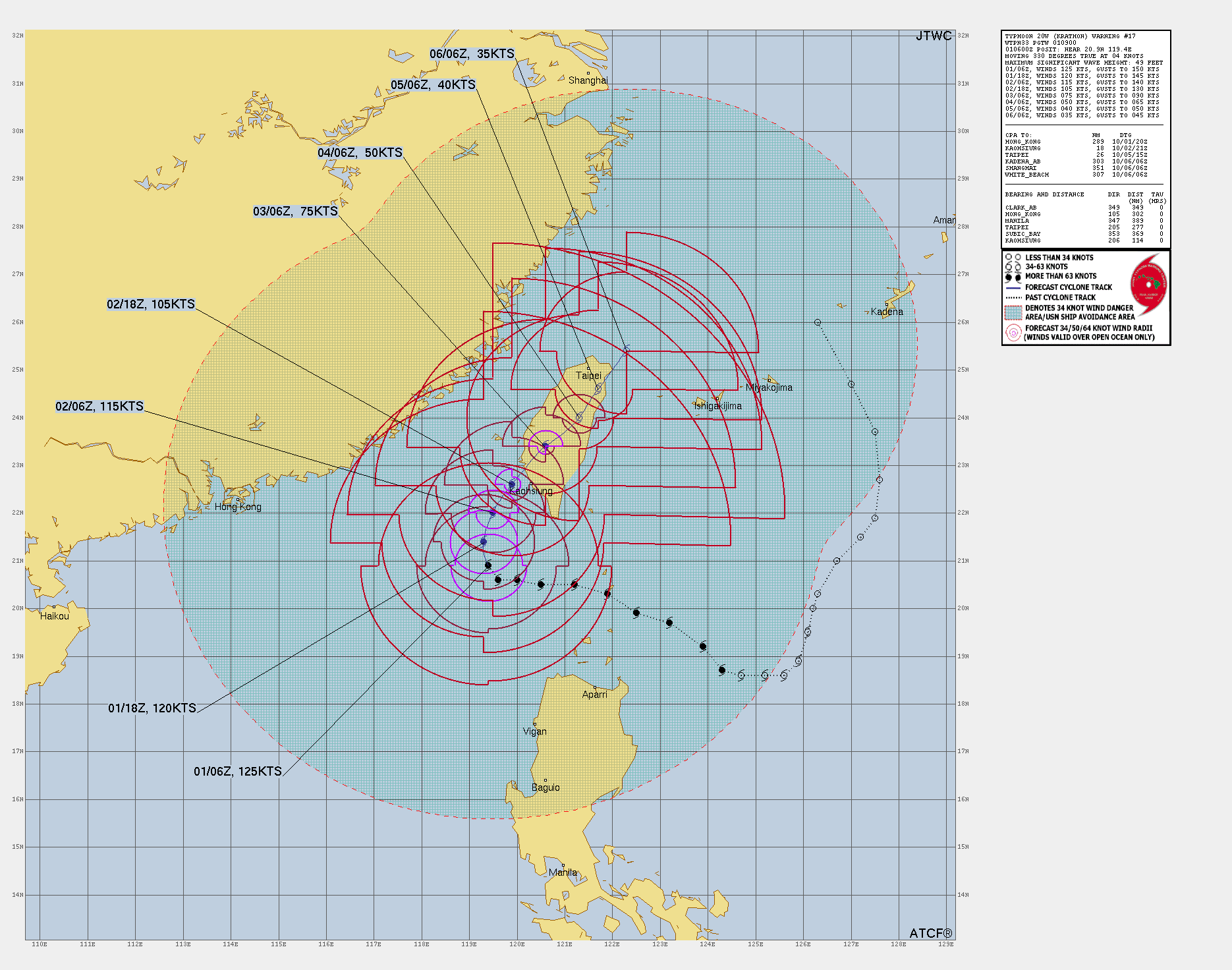Click the MANILA row in the bearing table
Viewport: 1232px width, 970px height.
point(1084,221)
